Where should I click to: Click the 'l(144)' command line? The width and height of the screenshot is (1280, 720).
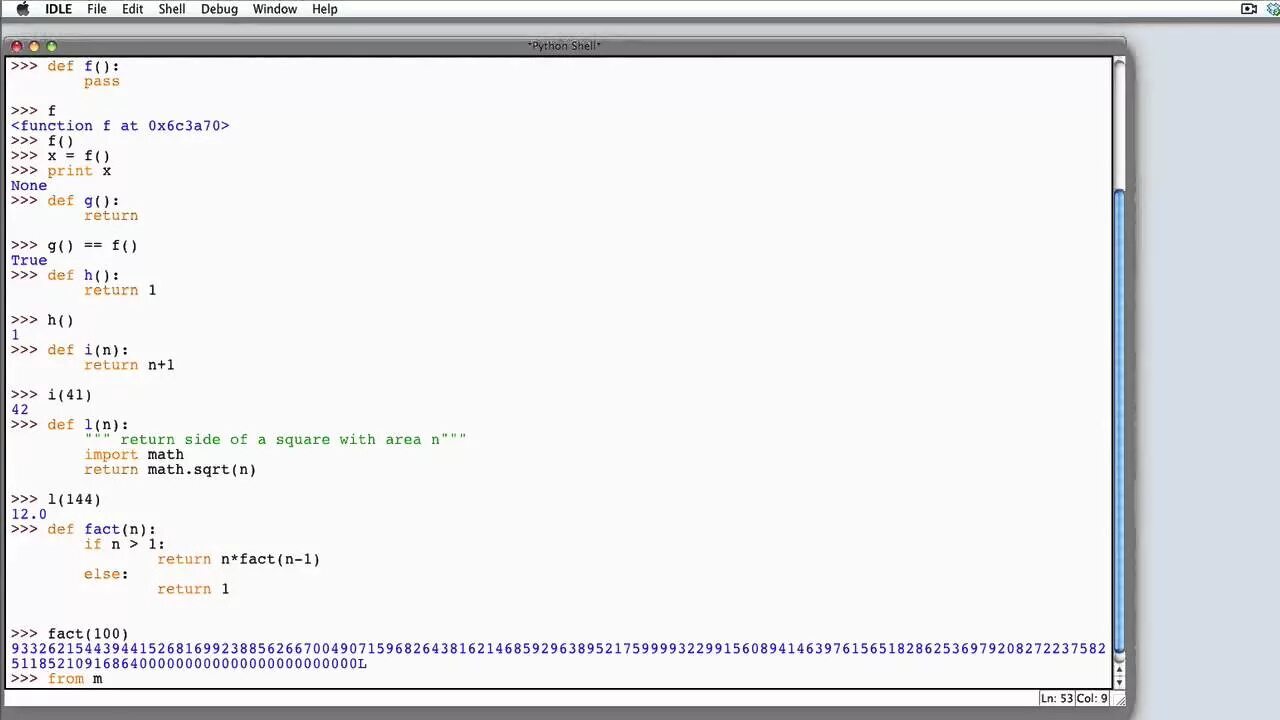pos(56,499)
